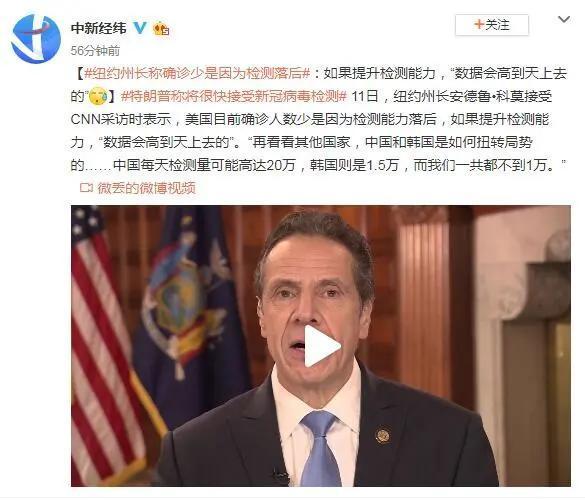
Task: Click the crying emoji in the post
Action: point(98,96)
